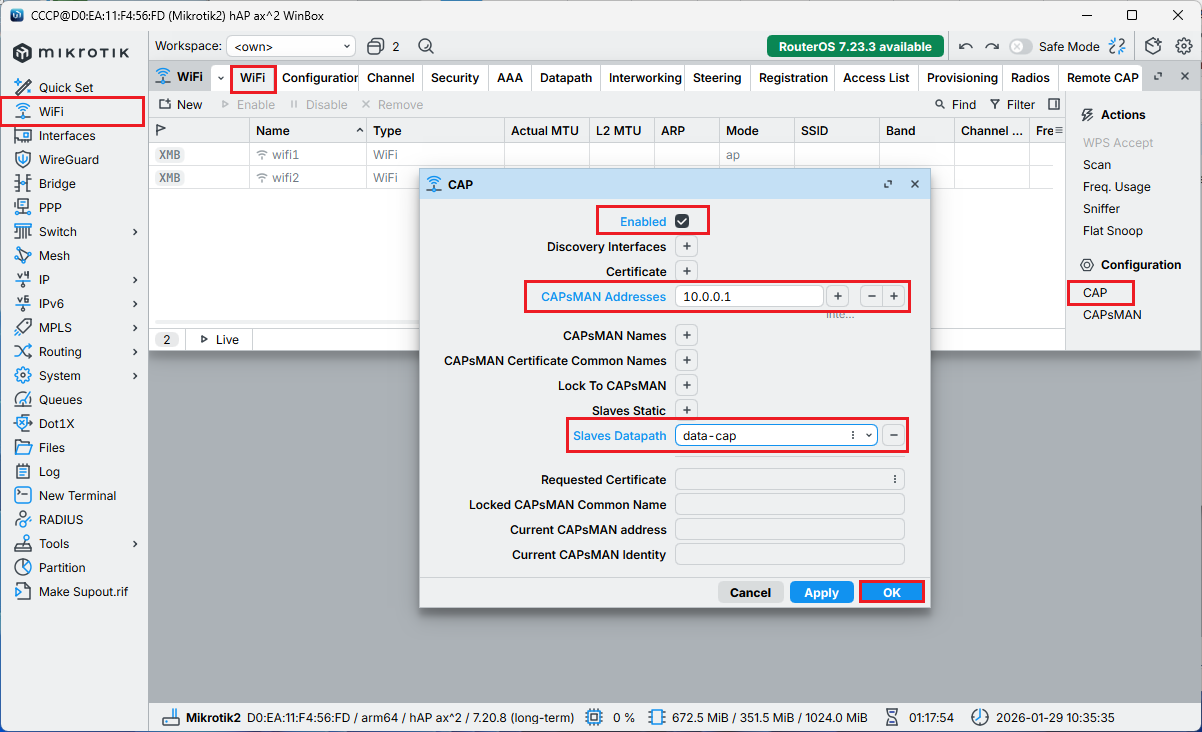Open the Remote CAP tab
Screen dimensions: 1202x732
coord(1102,77)
